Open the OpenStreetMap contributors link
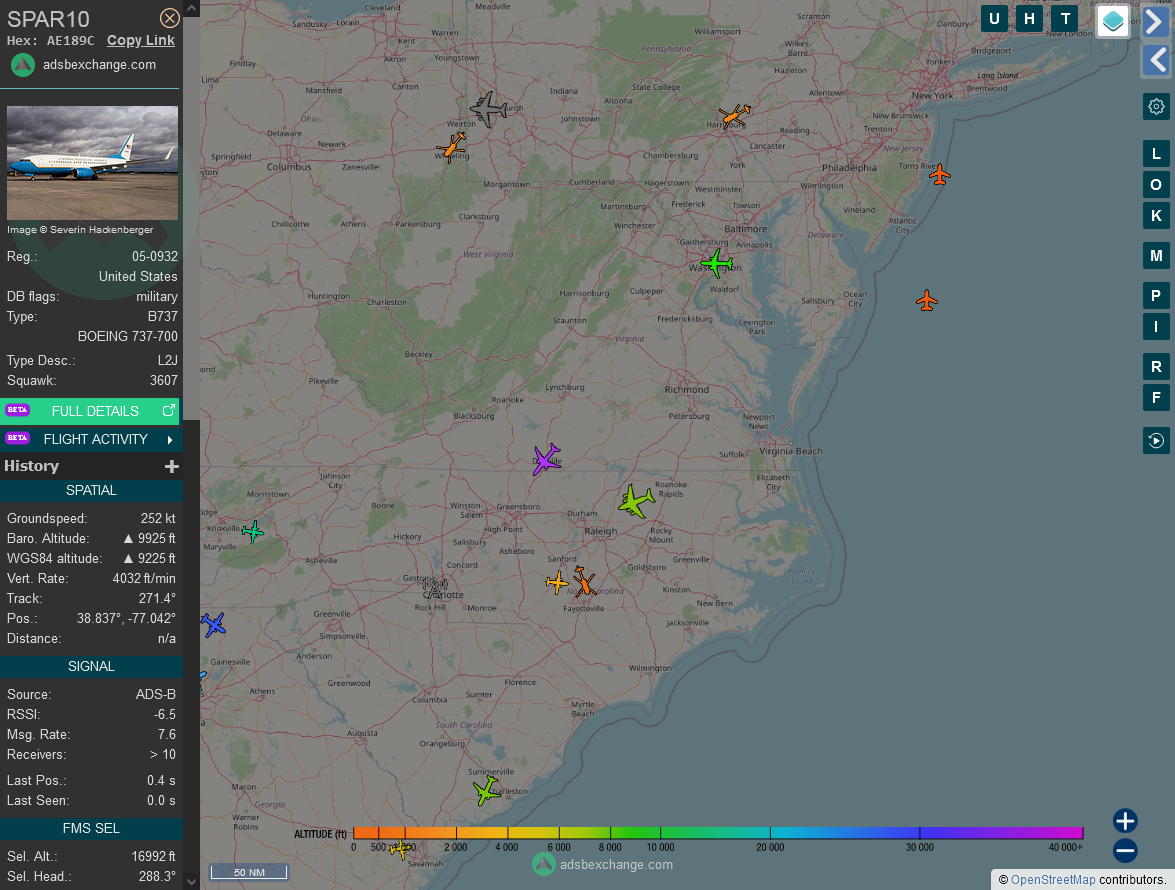Viewport: 1175px width, 890px height. click(1053, 880)
